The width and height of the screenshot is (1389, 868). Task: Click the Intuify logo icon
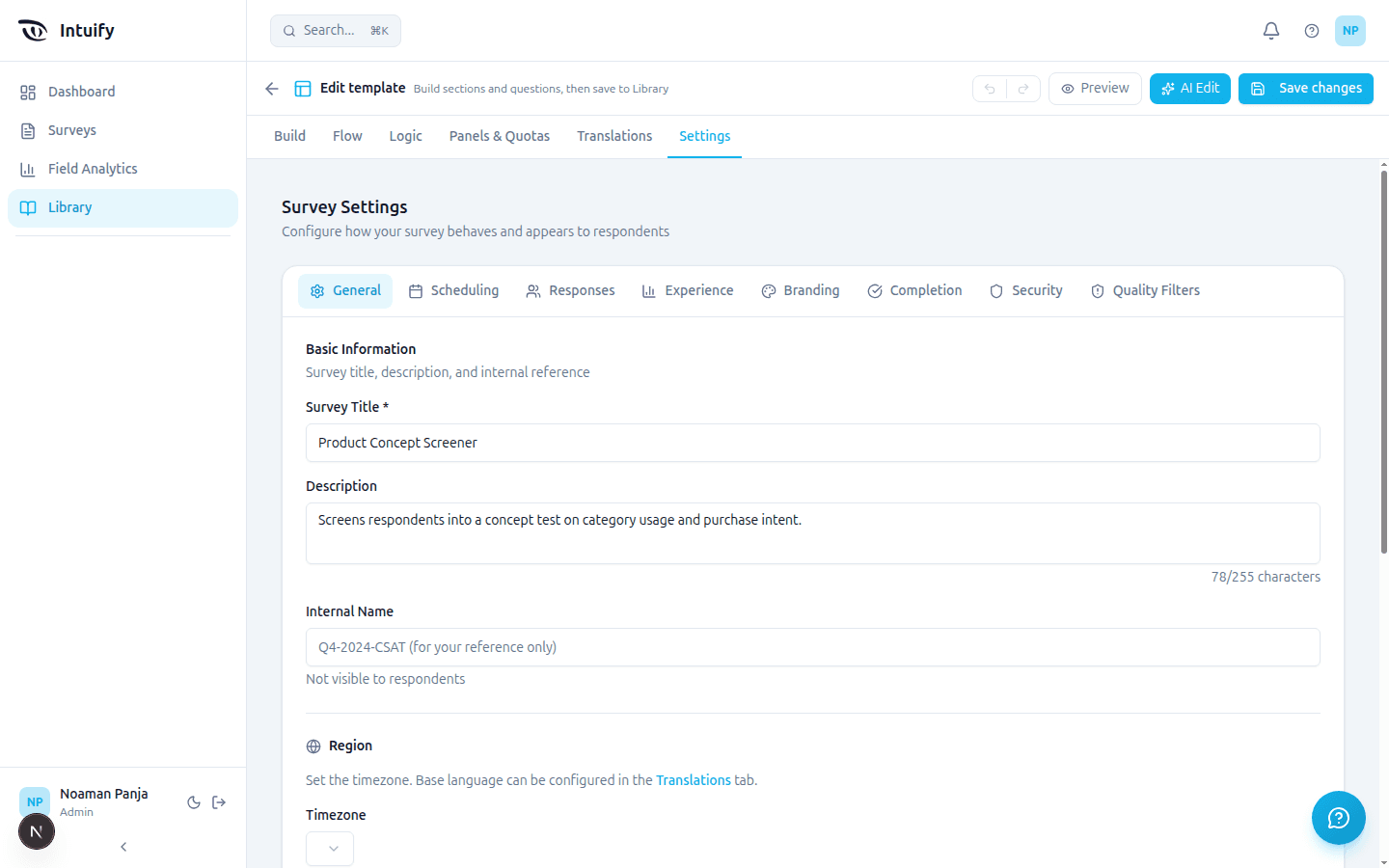click(33, 31)
